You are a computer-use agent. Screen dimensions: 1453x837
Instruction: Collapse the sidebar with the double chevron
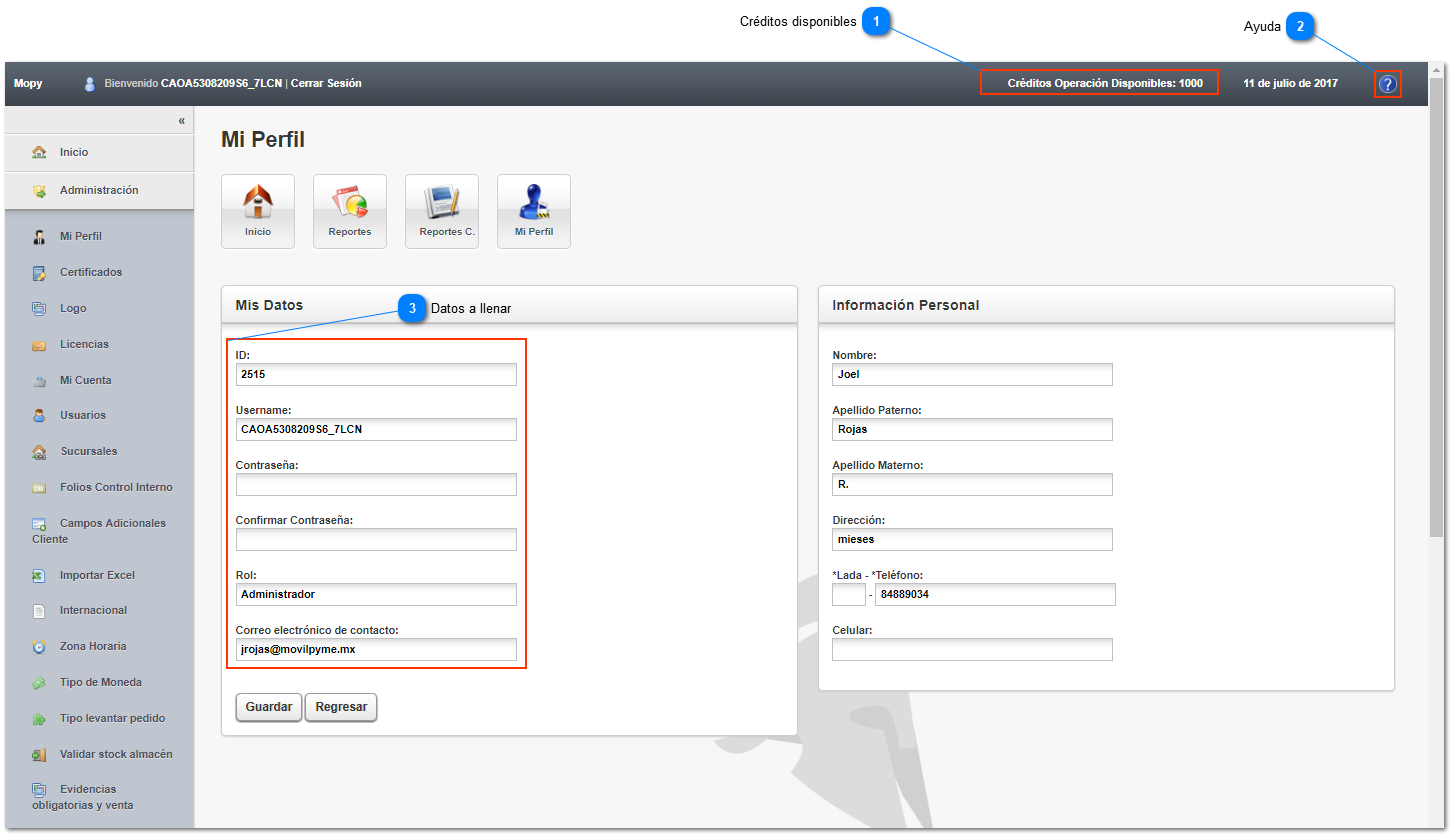[181, 120]
